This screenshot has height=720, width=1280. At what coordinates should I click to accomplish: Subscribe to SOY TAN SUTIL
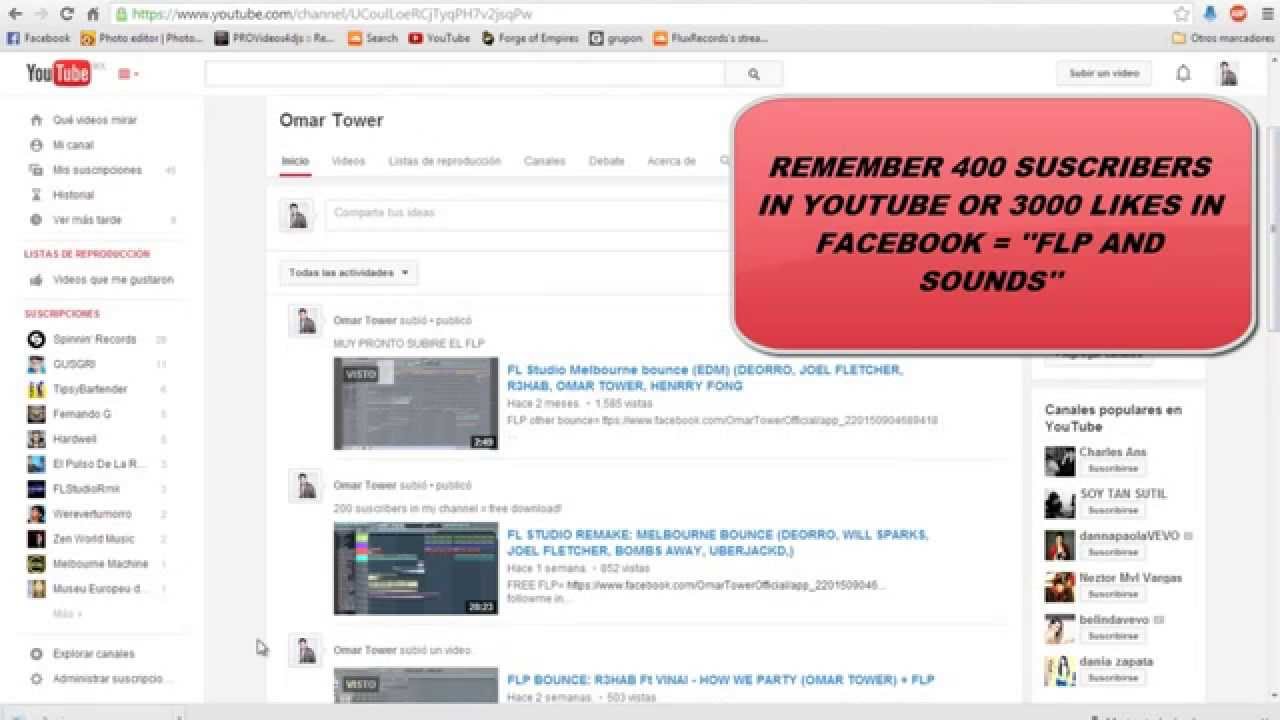tap(1114, 510)
